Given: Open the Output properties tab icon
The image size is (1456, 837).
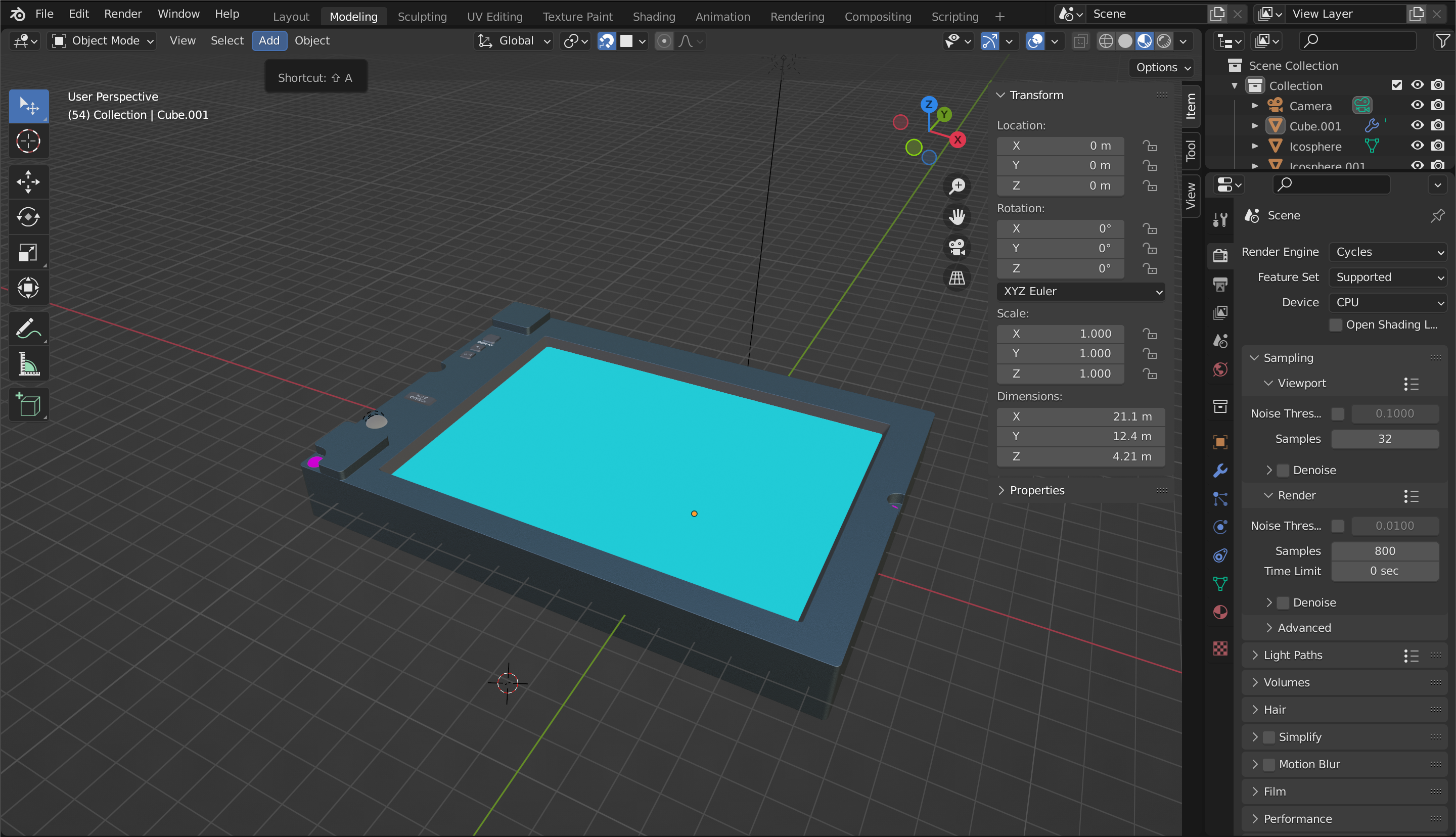Looking at the screenshot, I should (x=1220, y=284).
